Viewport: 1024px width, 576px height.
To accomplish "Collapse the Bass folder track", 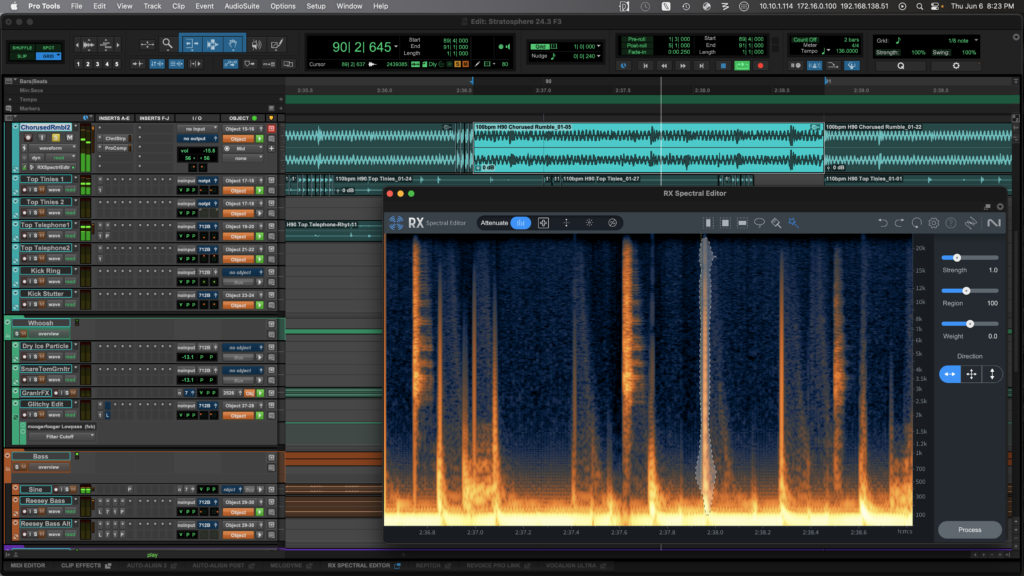I will click(x=7, y=456).
